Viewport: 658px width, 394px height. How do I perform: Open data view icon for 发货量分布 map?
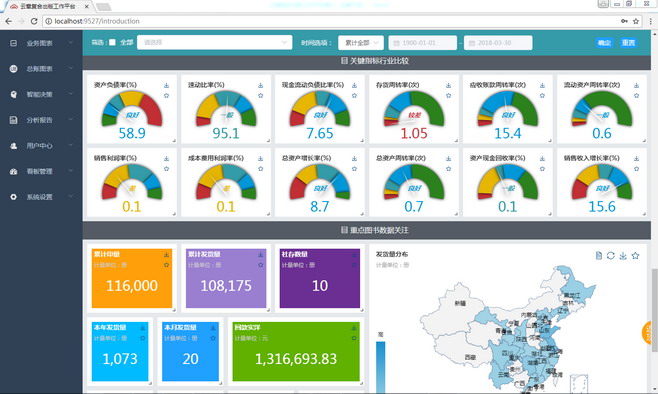[599, 256]
